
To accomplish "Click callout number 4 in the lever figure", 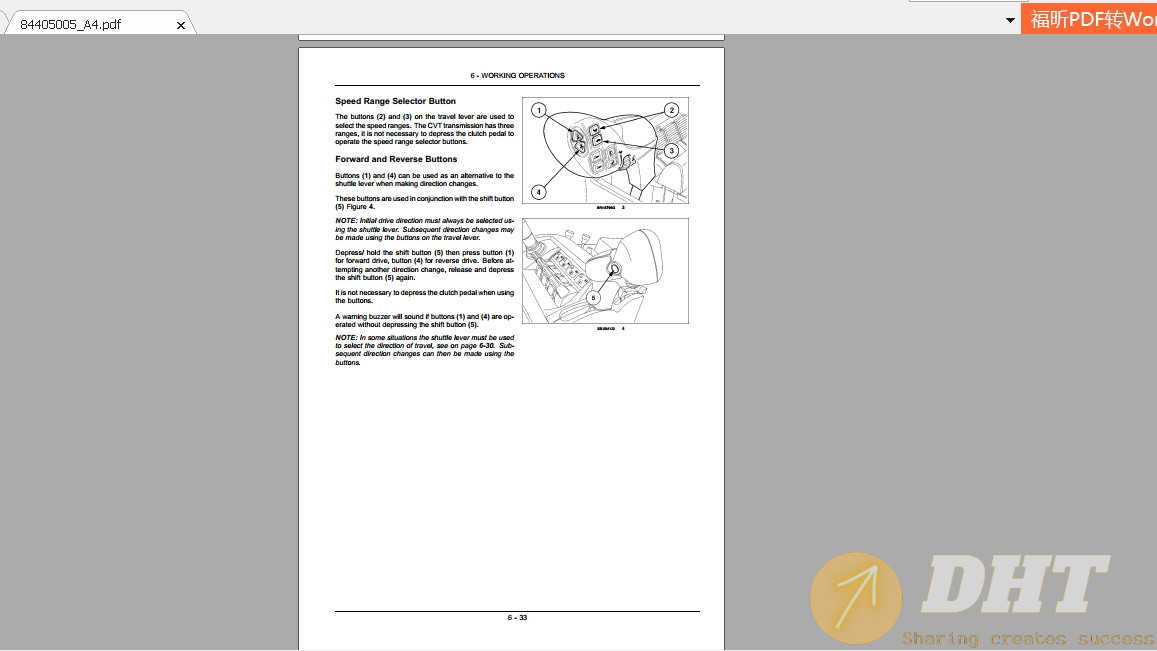I will click(539, 192).
